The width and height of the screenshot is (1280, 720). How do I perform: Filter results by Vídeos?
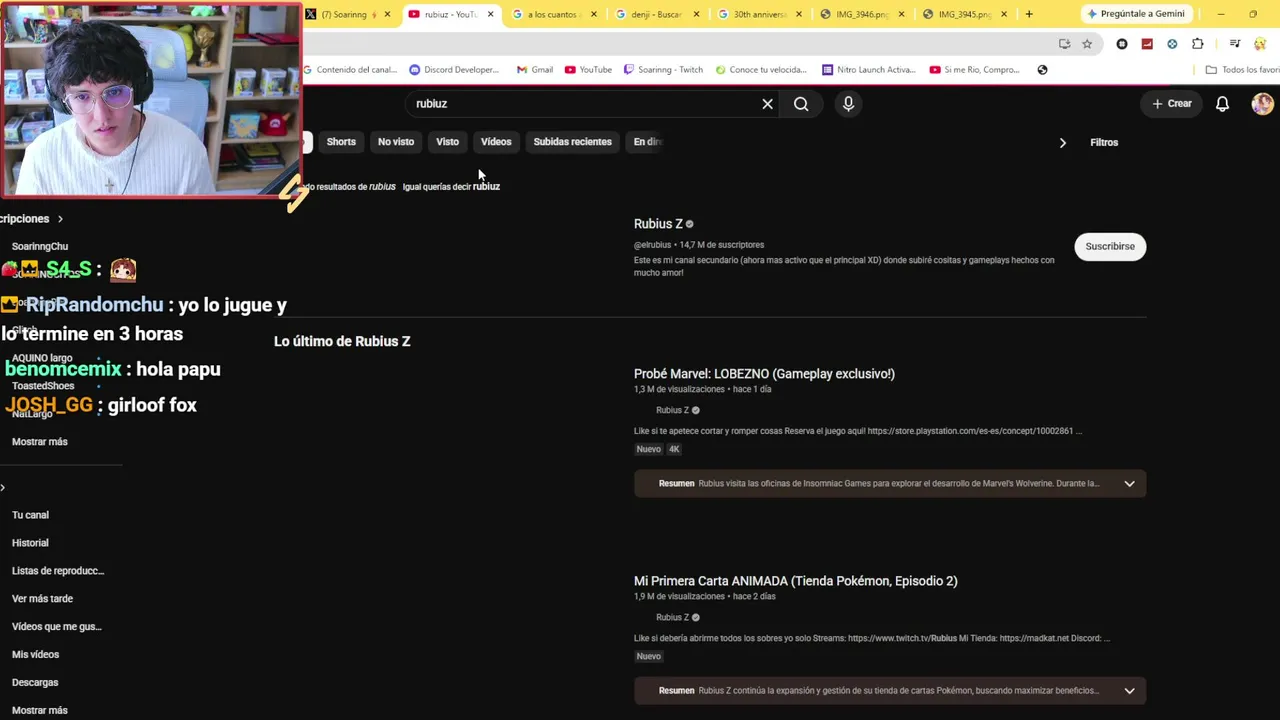496,142
